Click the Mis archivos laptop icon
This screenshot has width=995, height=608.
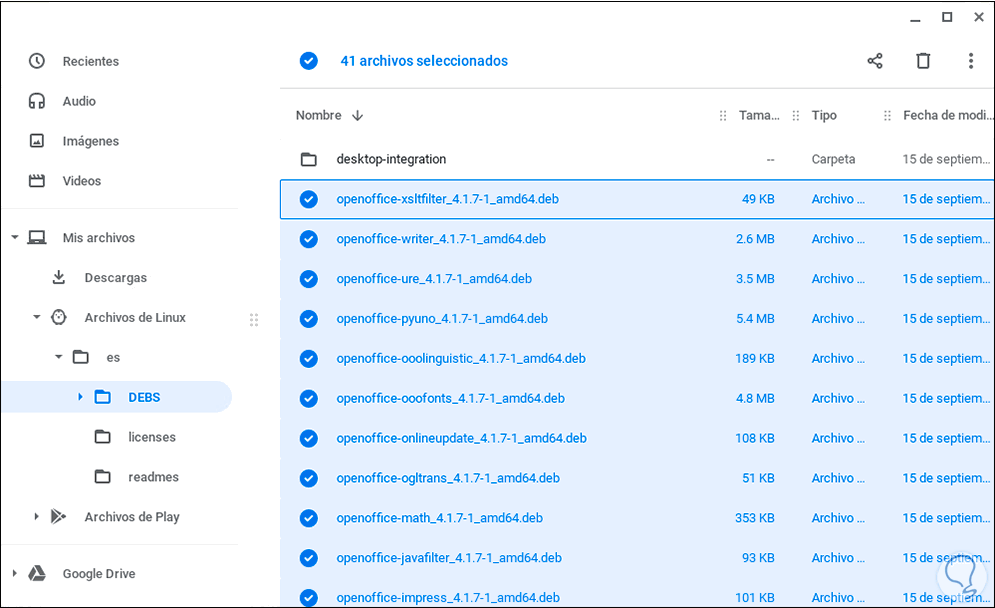coord(37,237)
